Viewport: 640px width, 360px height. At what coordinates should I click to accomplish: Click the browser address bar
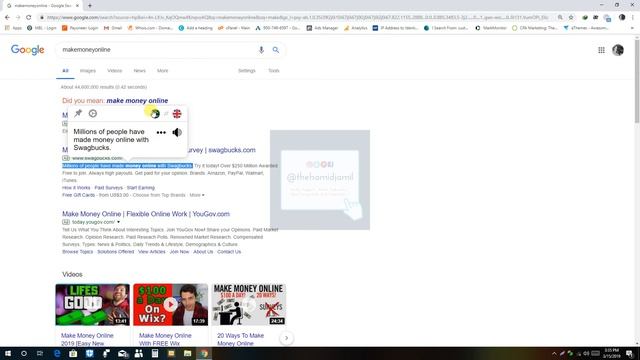click(298, 17)
